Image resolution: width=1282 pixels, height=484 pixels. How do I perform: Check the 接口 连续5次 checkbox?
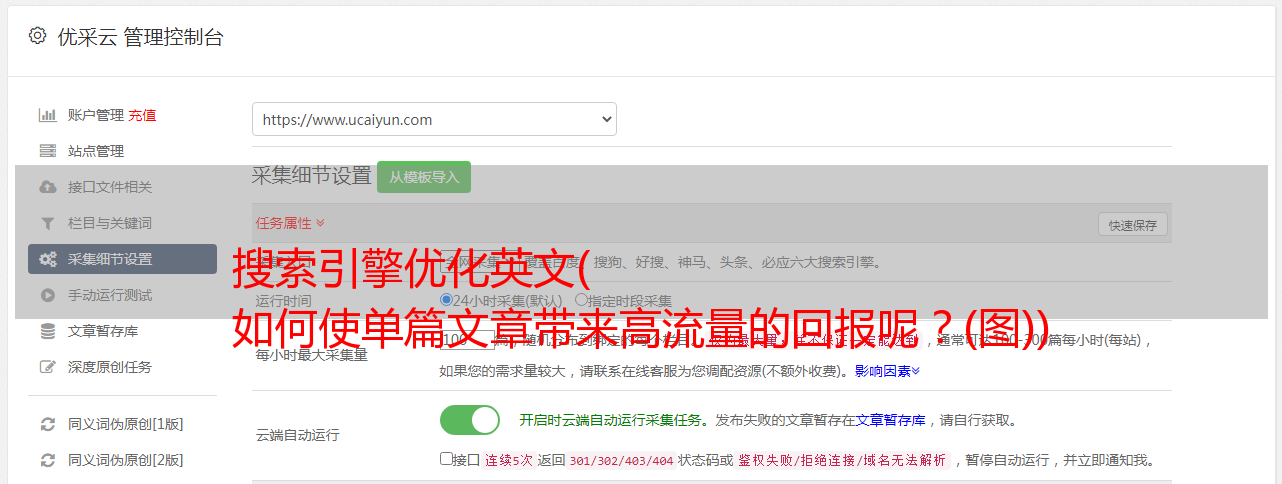point(446,459)
